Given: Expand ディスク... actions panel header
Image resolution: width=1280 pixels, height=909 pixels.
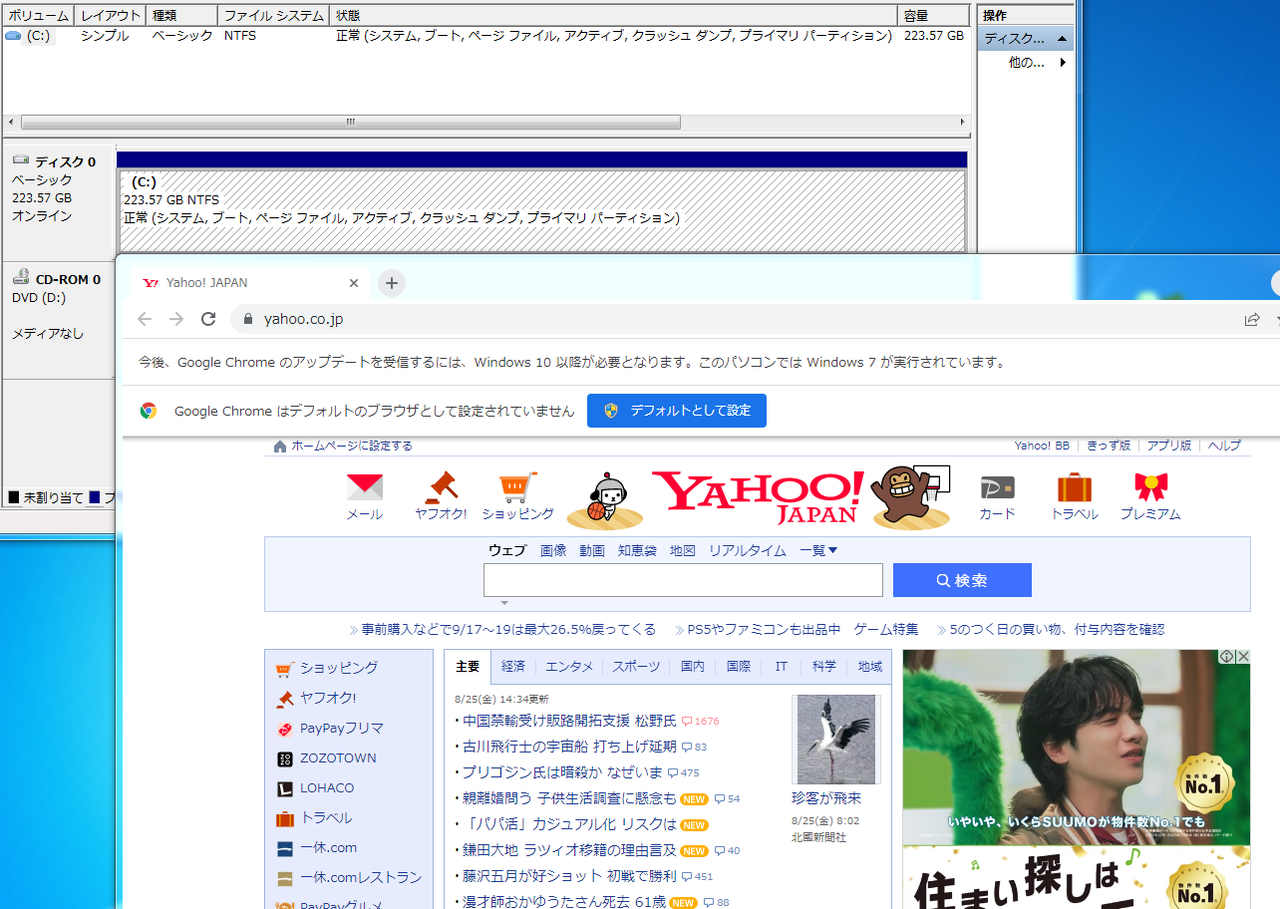Looking at the screenshot, I should point(1027,39).
